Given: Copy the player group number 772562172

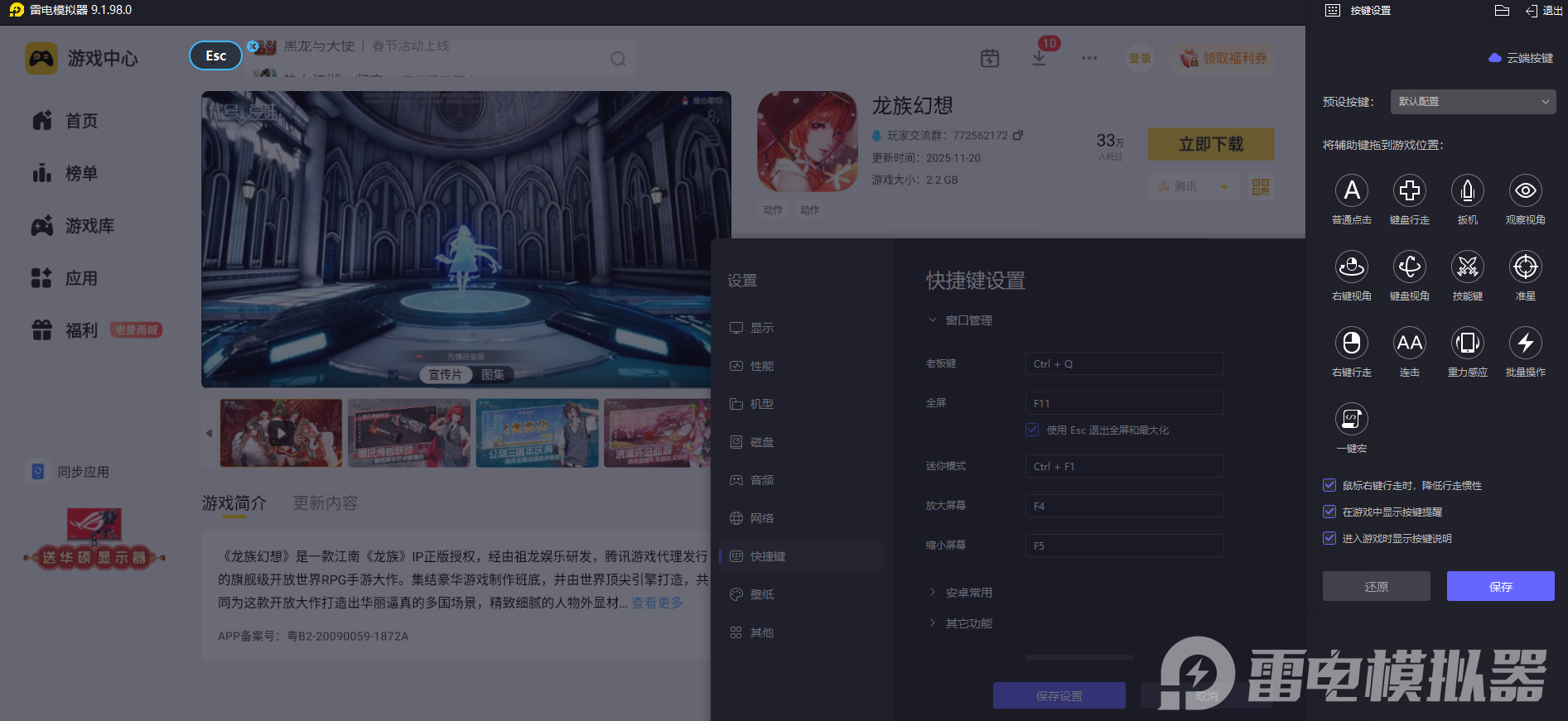Looking at the screenshot, I should (1018, 135).
